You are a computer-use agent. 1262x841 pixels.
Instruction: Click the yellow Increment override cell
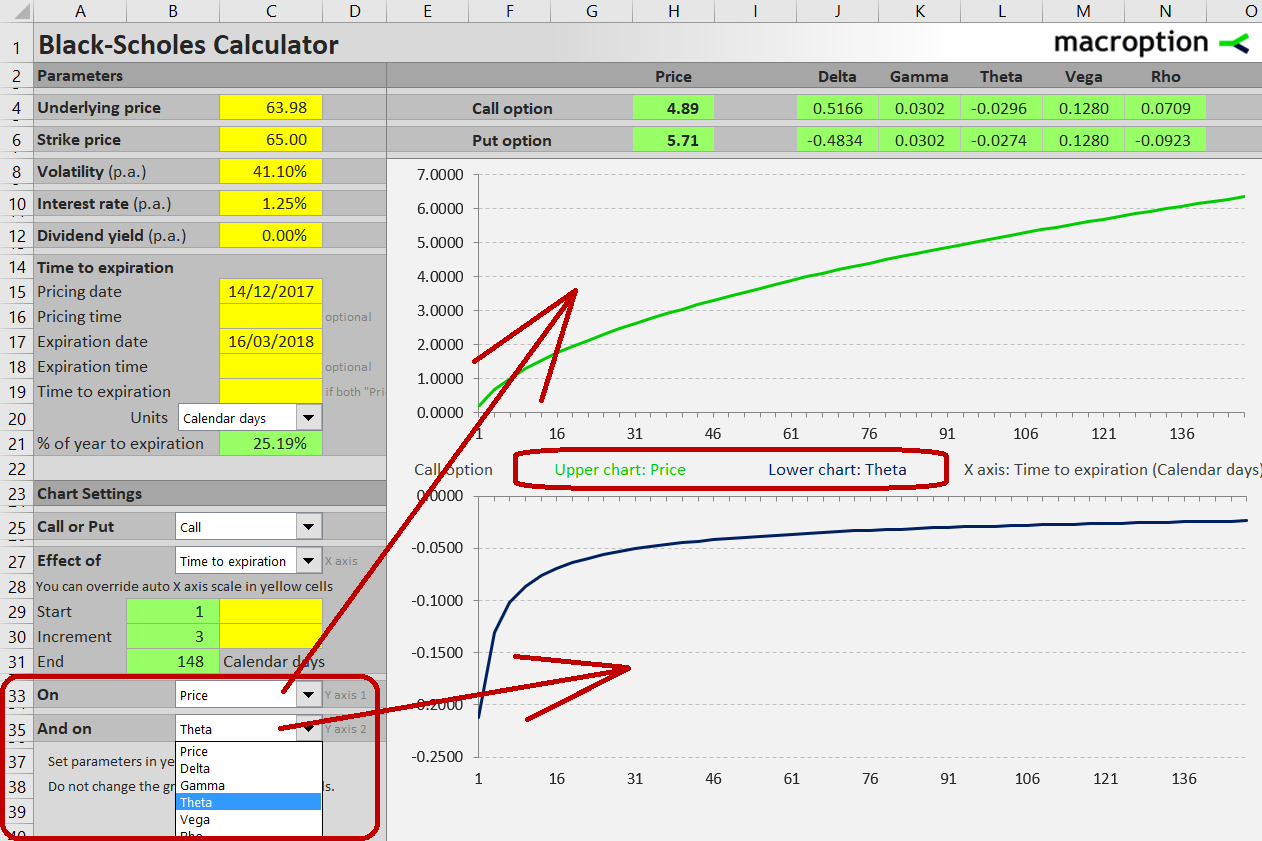tap(271, 637)
